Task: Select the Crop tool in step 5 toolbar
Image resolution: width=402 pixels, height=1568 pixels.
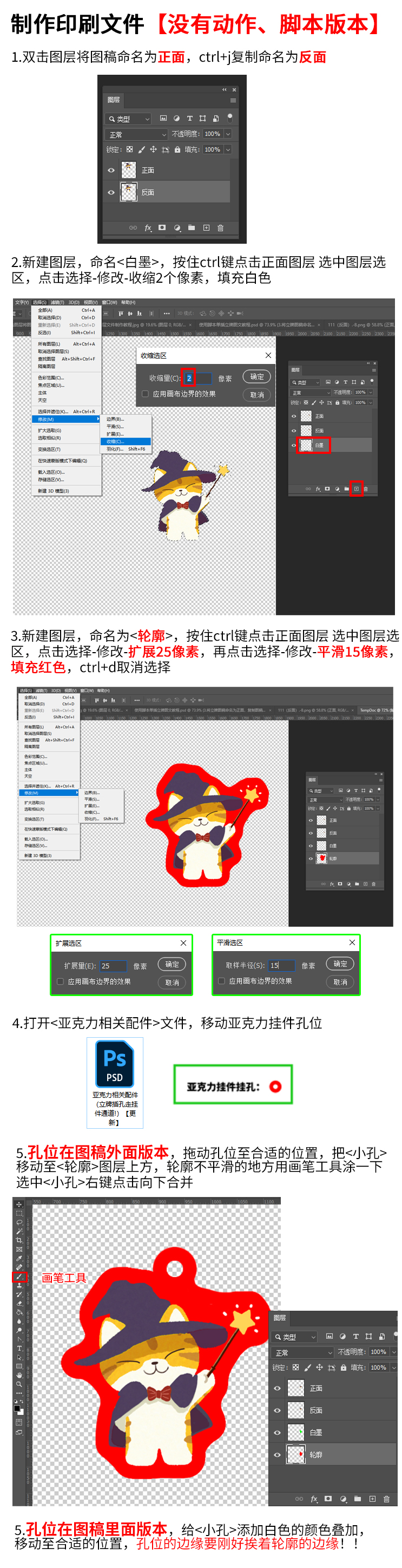Action: click(19, 1240)
